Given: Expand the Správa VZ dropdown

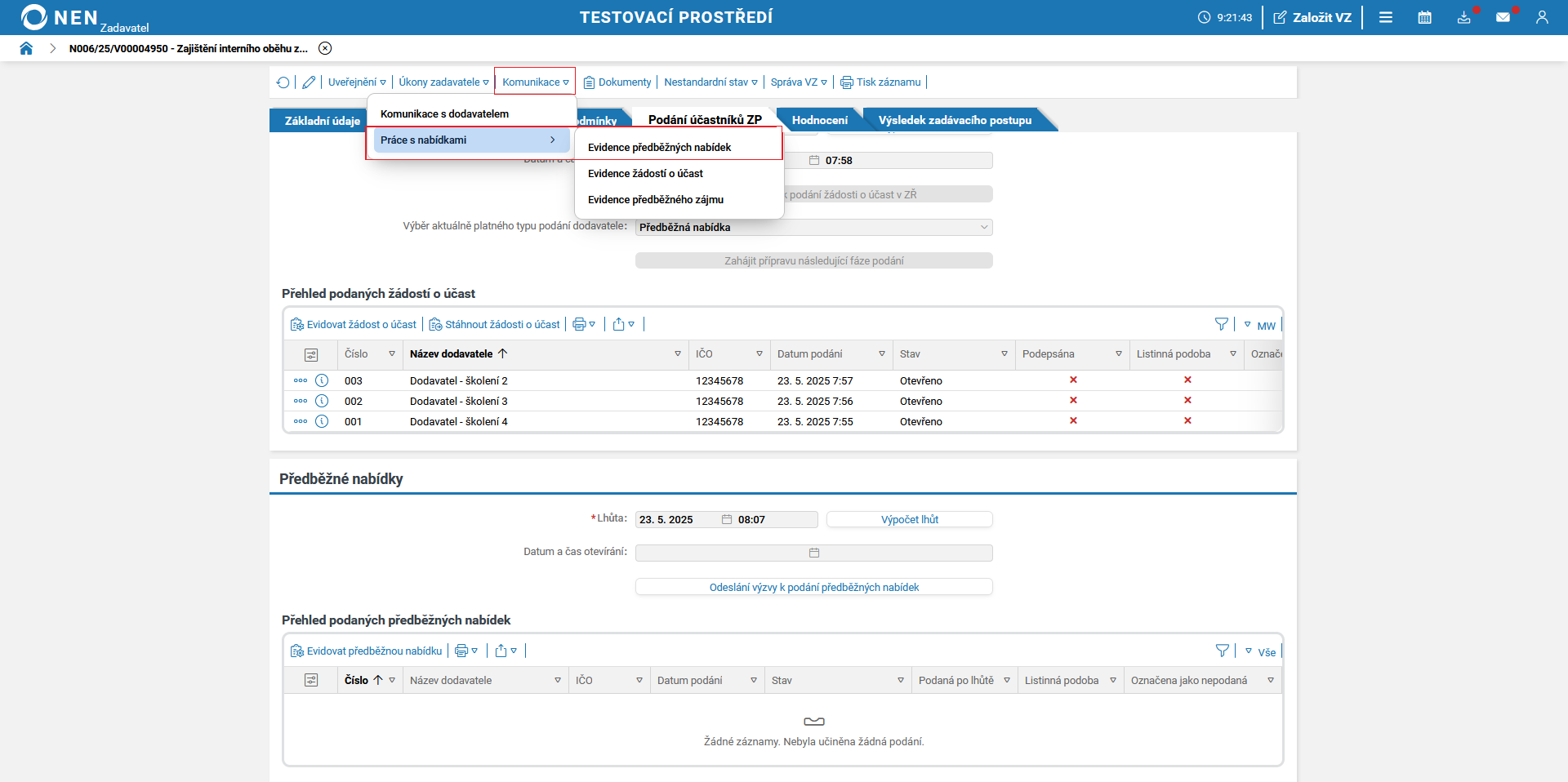Looking at the screenshot, I should point(798,82).
